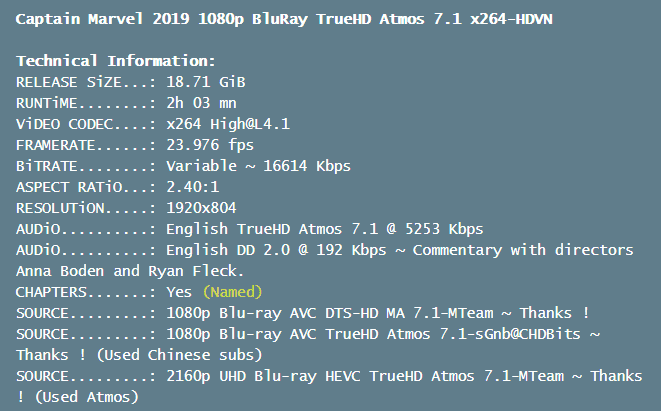This screenshot has width=661, height=411.
Task: Click the FRAMERATE 23.976 fps value
Action: tap(210, 145)
